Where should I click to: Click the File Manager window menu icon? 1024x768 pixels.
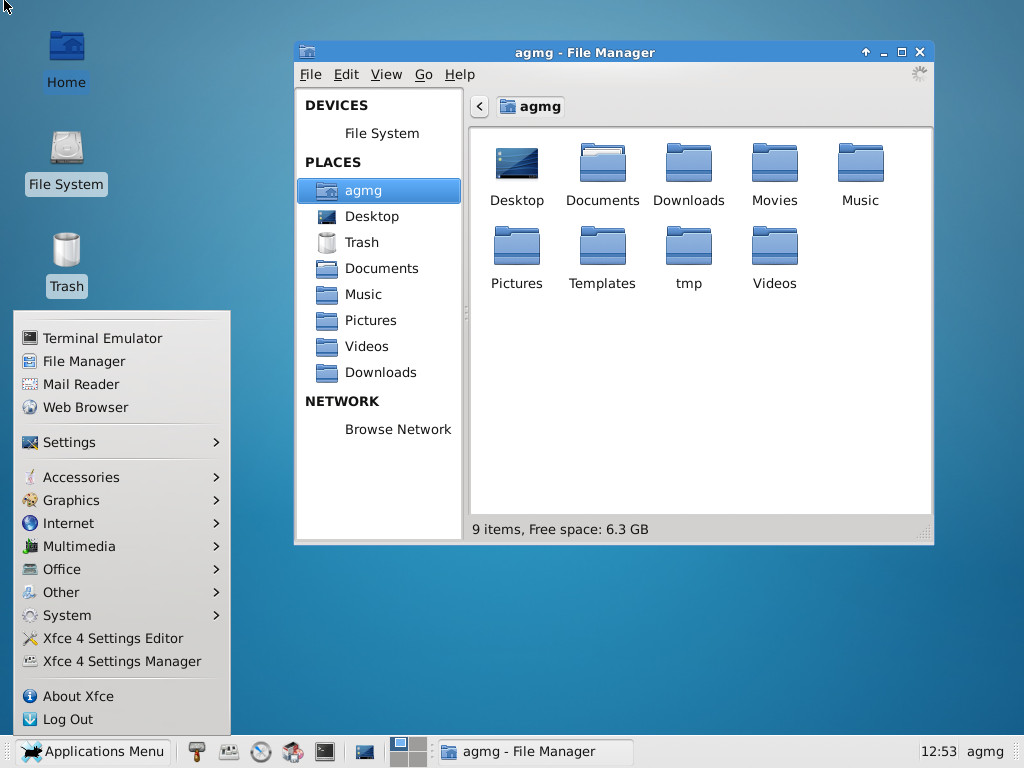click(x=307, y=52)
